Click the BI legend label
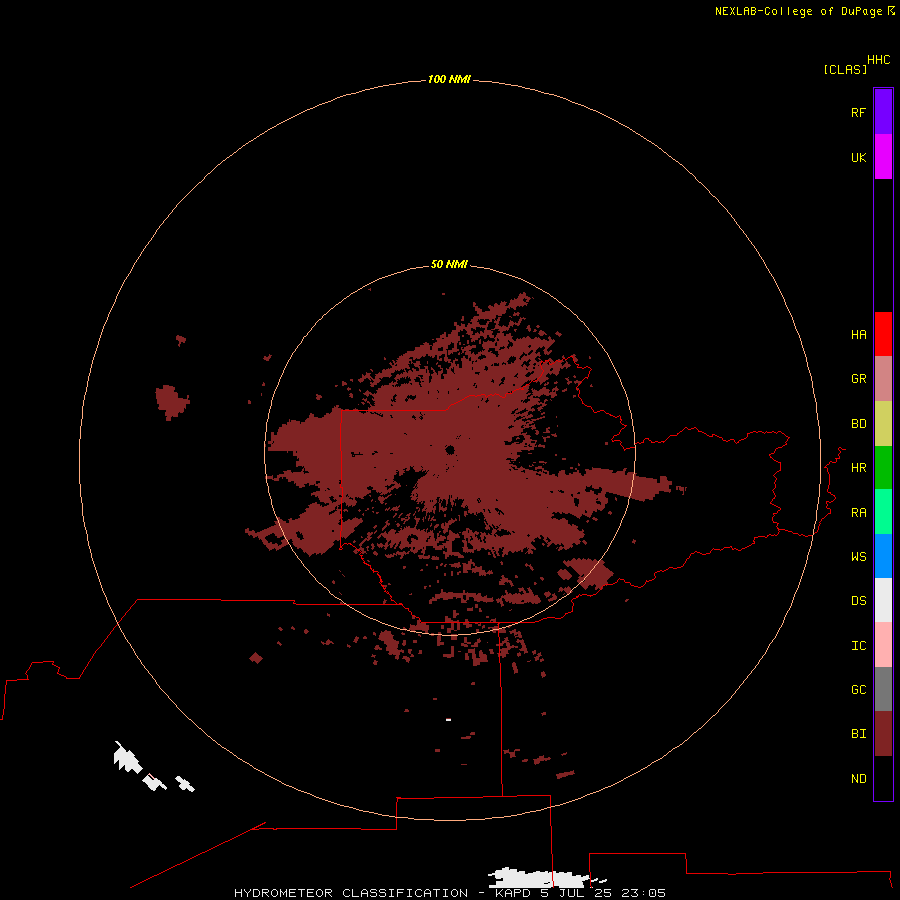 coord(858,734)
